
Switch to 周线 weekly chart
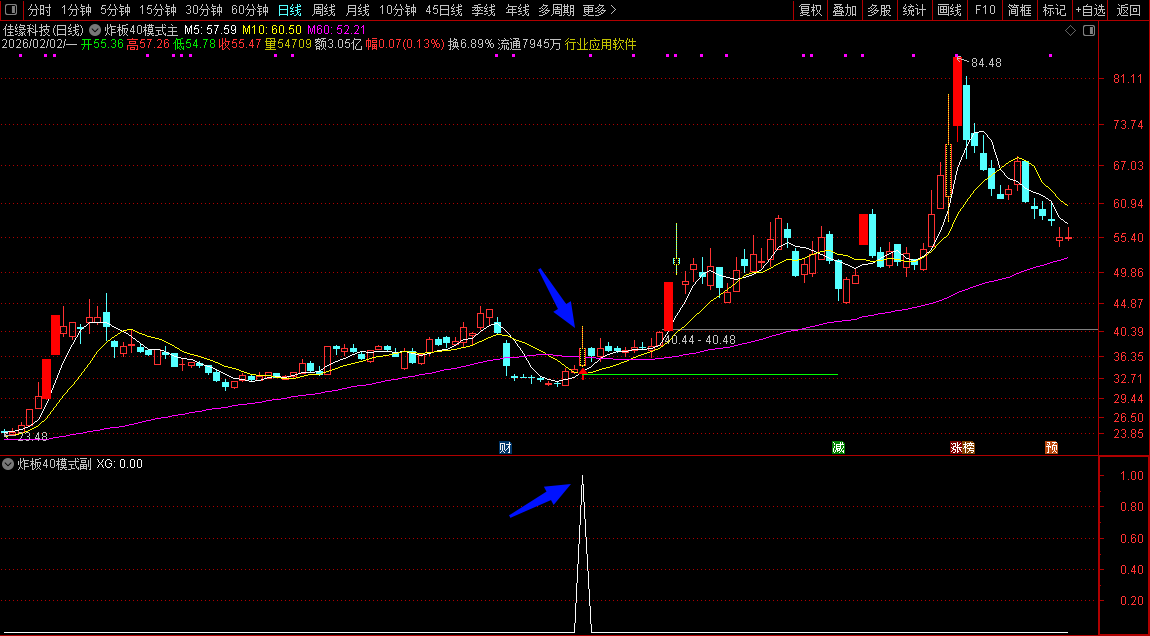coord(324,10)
